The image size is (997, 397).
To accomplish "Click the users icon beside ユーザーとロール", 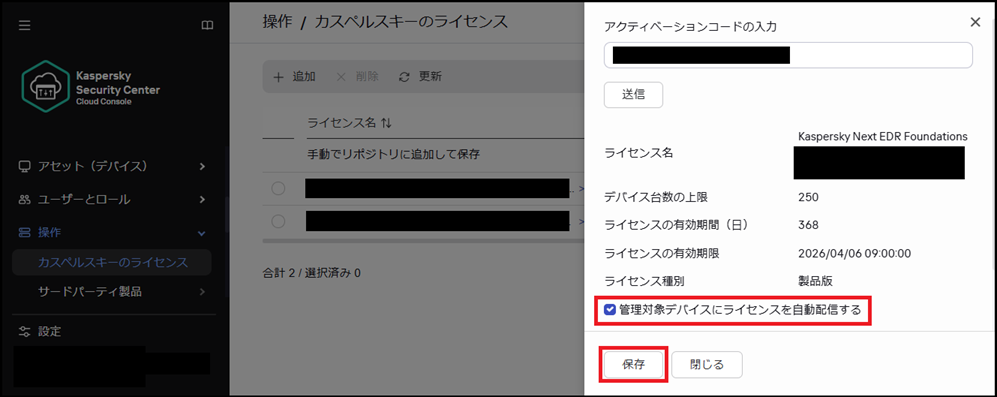I will [x=25, y=200].
